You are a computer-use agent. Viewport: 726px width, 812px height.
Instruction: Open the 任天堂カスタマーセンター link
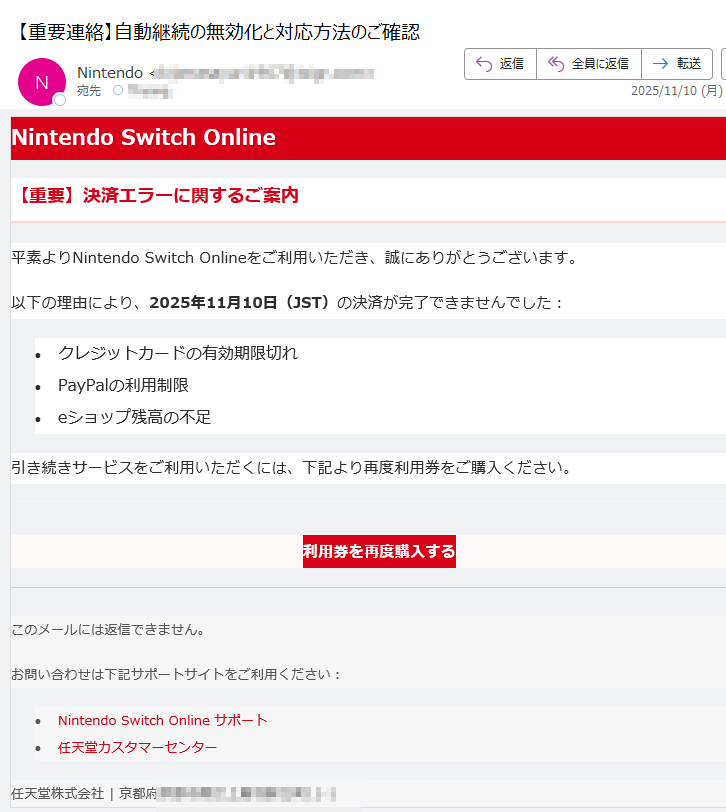pyautogui.click(x=137, y=747)
